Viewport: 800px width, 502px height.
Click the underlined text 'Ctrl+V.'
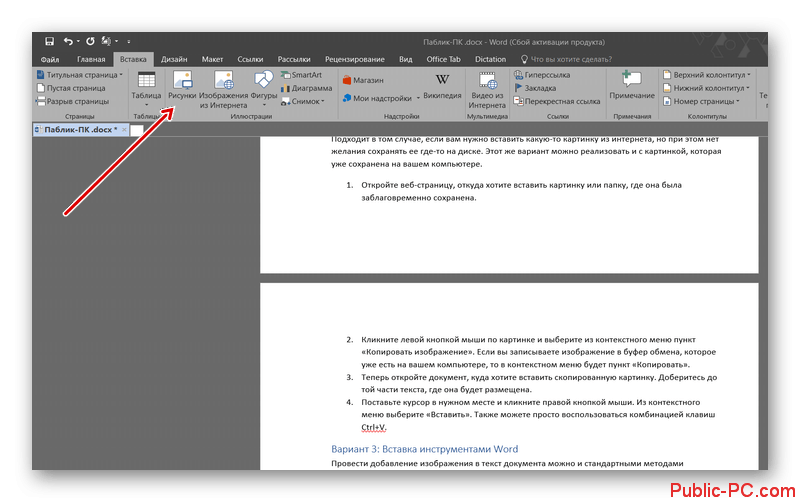point(374,428)
